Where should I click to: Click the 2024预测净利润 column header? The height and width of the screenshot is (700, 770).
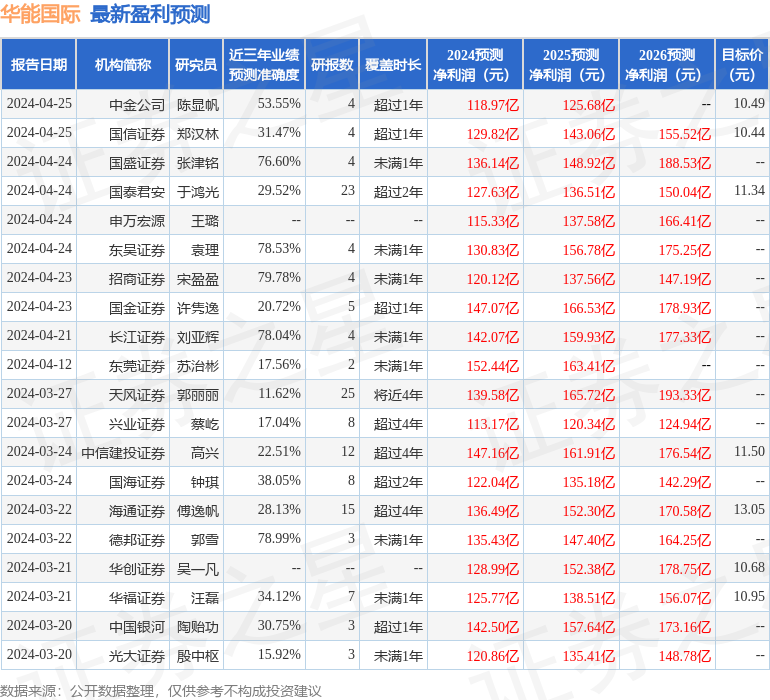point(475,64)
